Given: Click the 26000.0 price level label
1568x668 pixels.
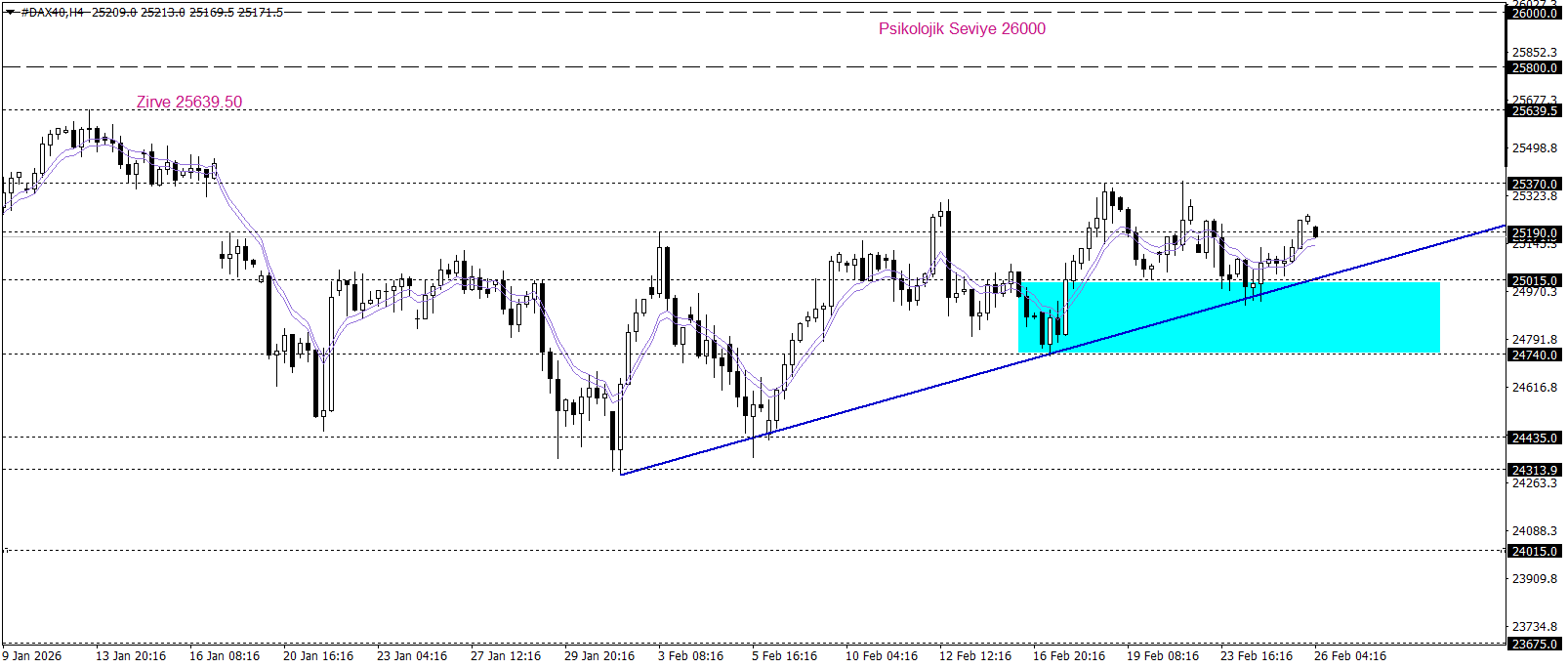Looking at the screenshot, I should [1534, 14].
